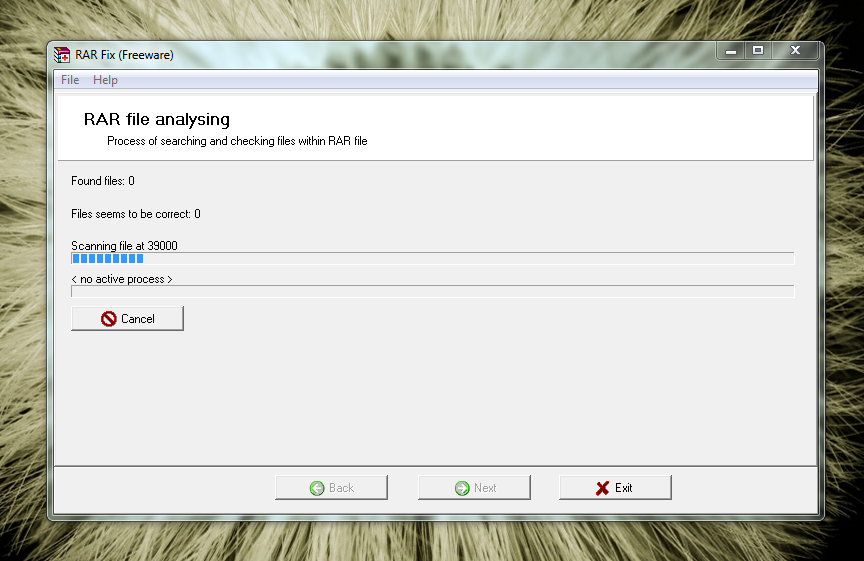Viewport: 864px width, 561px height.
Task: Minimize the RAR Fix window
Action: pyautogui.click(x=731, y=51)
